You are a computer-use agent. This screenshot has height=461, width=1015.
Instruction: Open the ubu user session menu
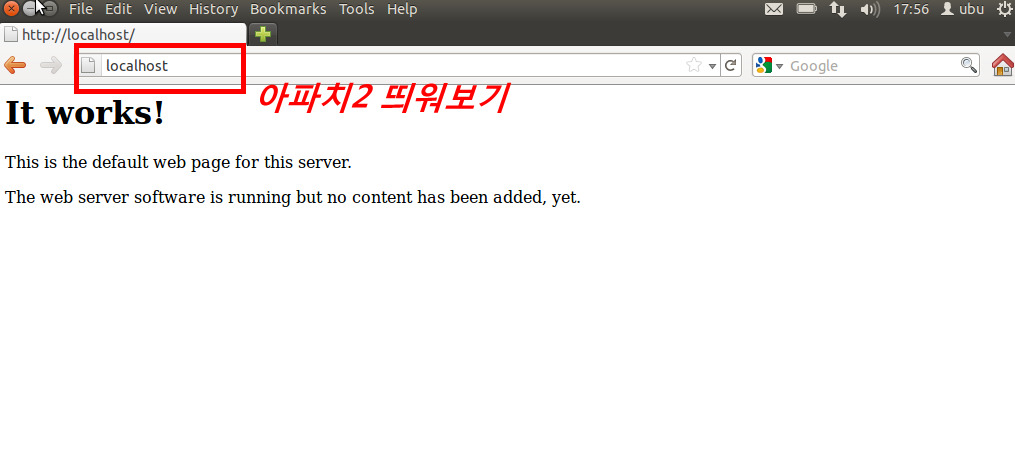(x=962, y=10)
